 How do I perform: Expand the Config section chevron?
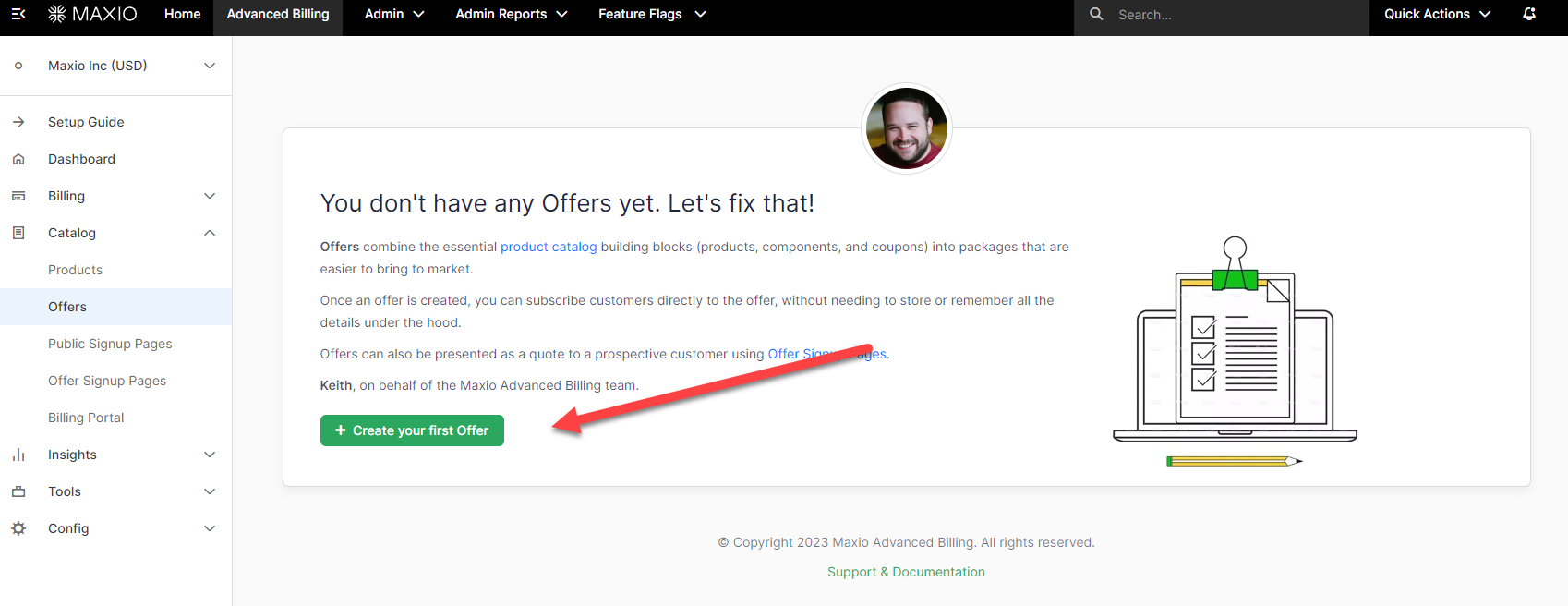[210, 528]
